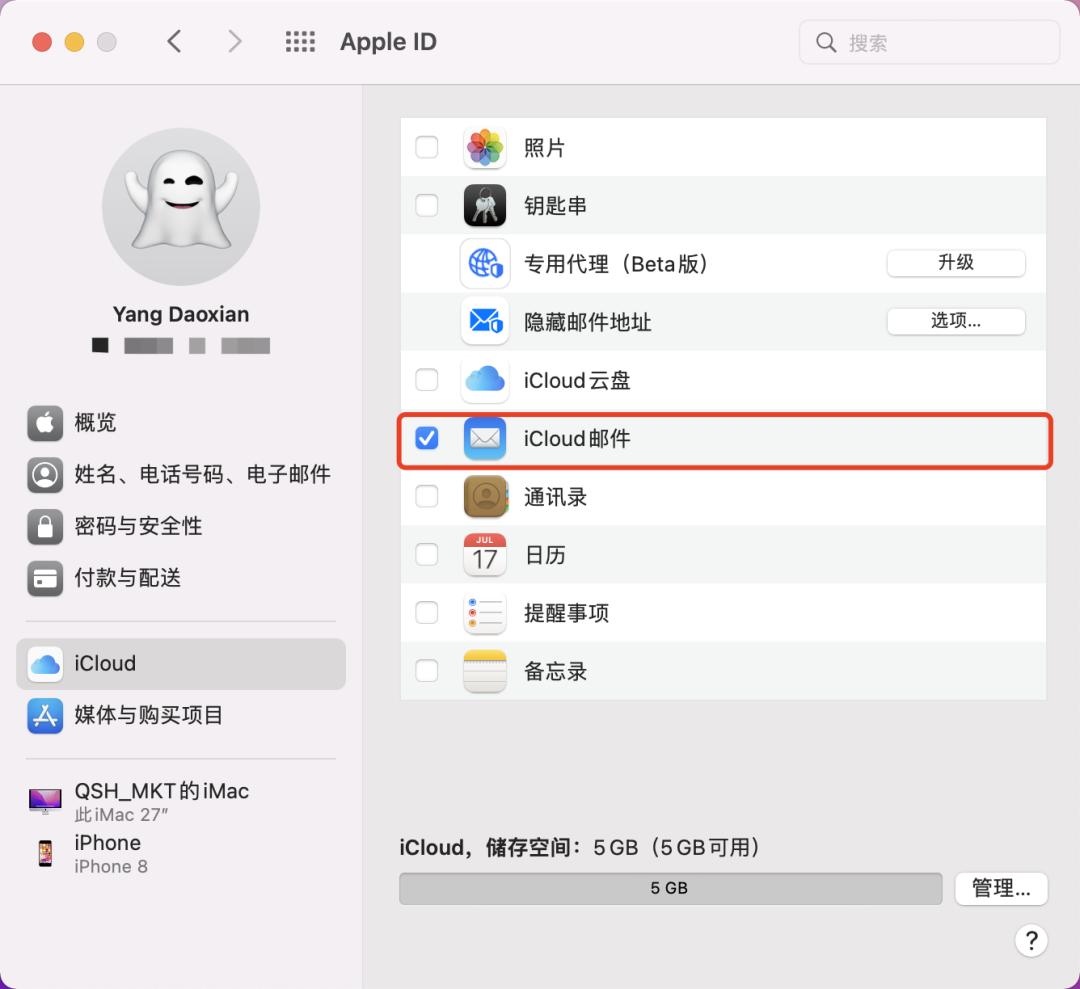Click the Hide My Email (隐藏邮件地址) icon

tap(485, 321)
